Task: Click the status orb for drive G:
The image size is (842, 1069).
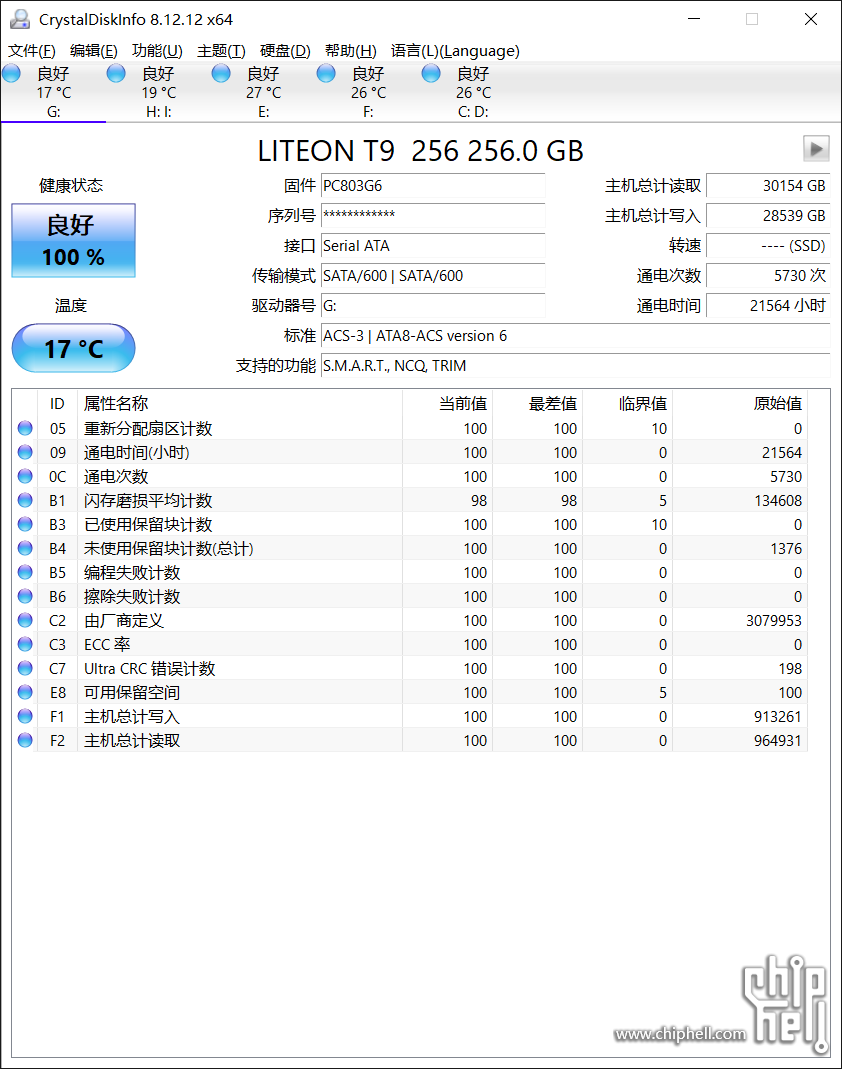Action: tap(11, 73)
